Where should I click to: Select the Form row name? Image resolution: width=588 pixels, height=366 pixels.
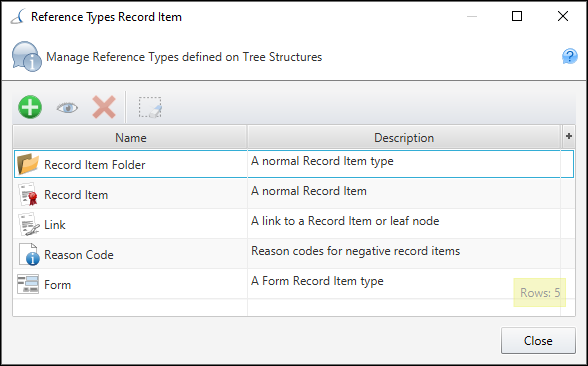57,285
